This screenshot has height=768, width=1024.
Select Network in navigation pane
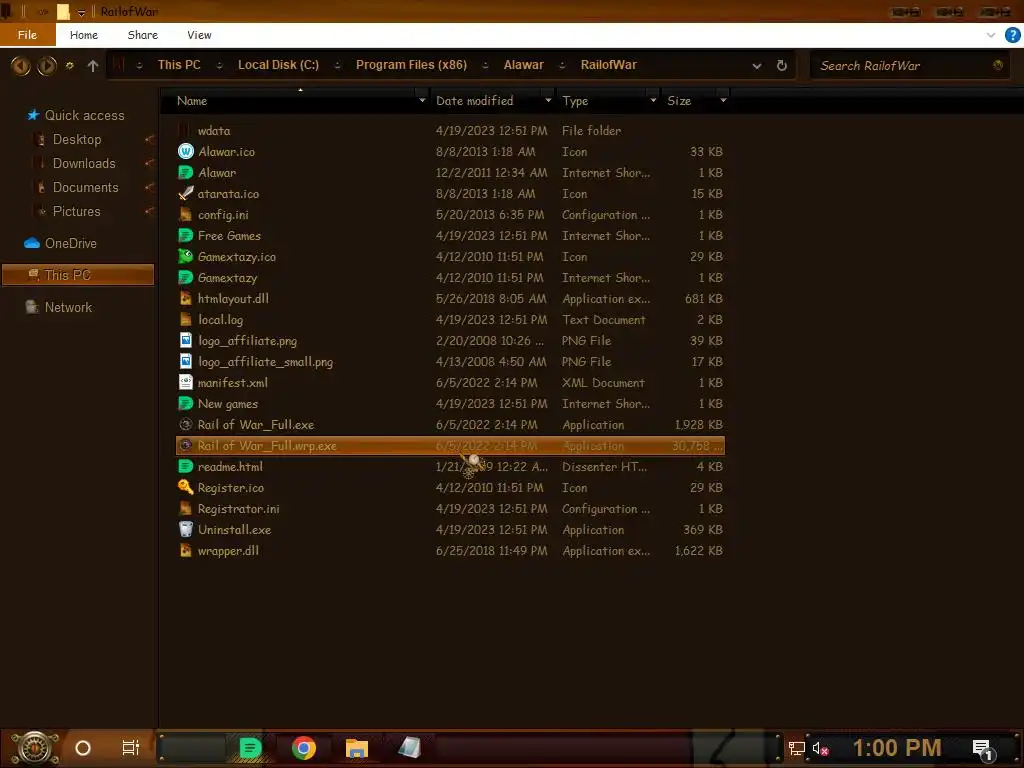68,308
